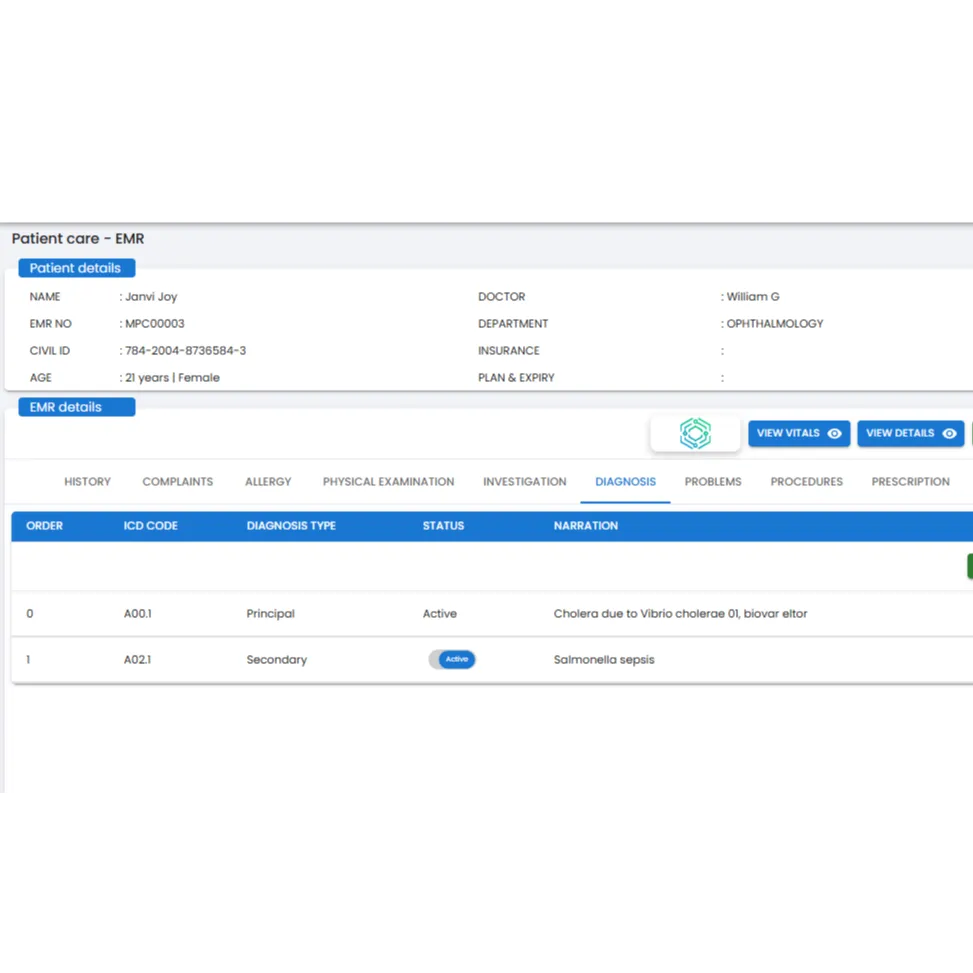
Task: Click the VIEW VITALS button
Action: [x=799, y=433]
